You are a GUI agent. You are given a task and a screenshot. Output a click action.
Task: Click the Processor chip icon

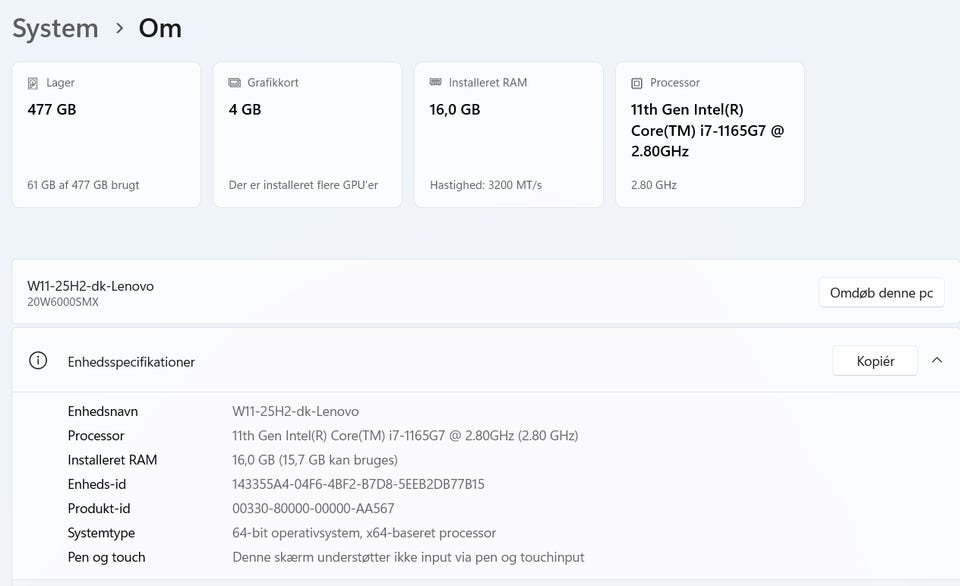point(637,83)
